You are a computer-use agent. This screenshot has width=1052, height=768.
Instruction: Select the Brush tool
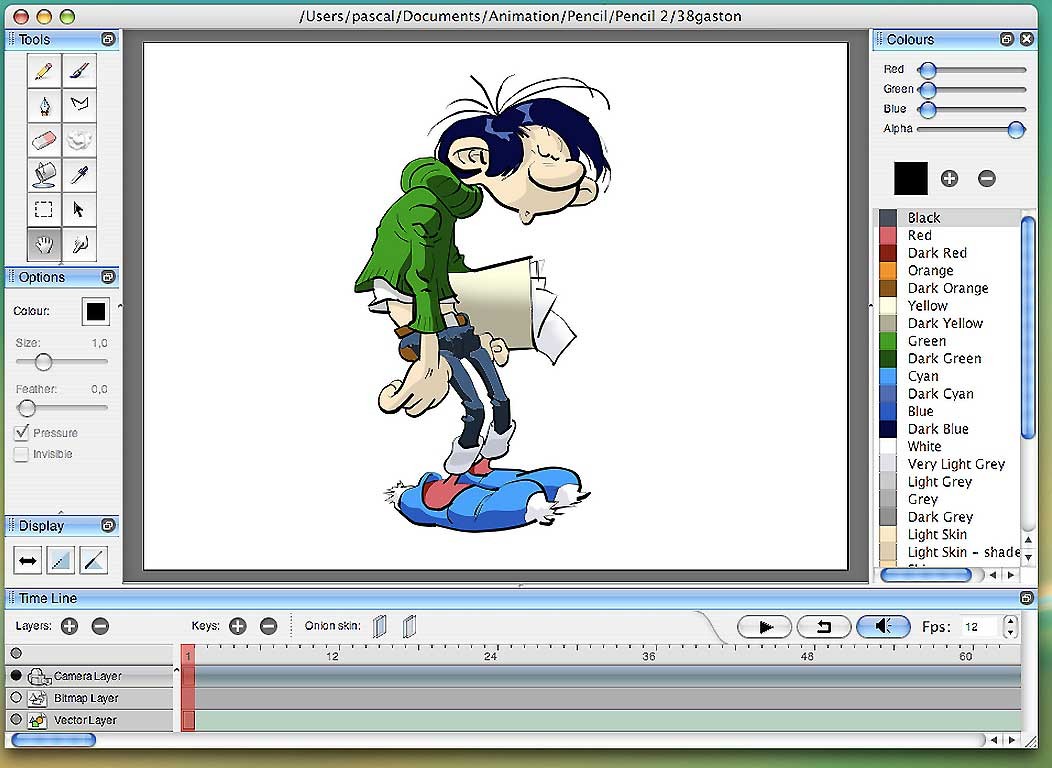pyautogui.click(x=79, y=70)
